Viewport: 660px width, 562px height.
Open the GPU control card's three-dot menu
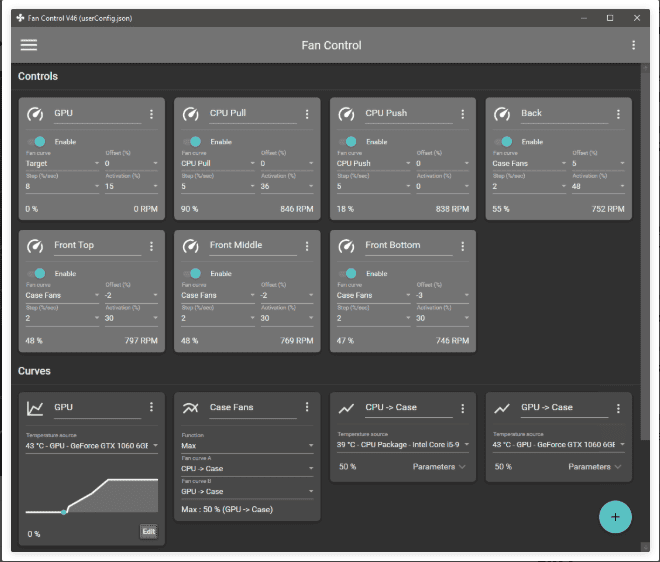tap(152, 114)
